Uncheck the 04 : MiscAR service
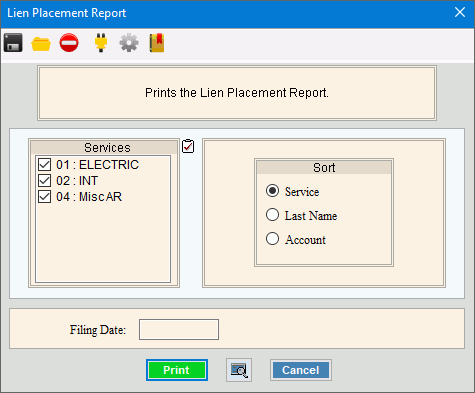This screenshot has height=393, width=475. [44, 197]
